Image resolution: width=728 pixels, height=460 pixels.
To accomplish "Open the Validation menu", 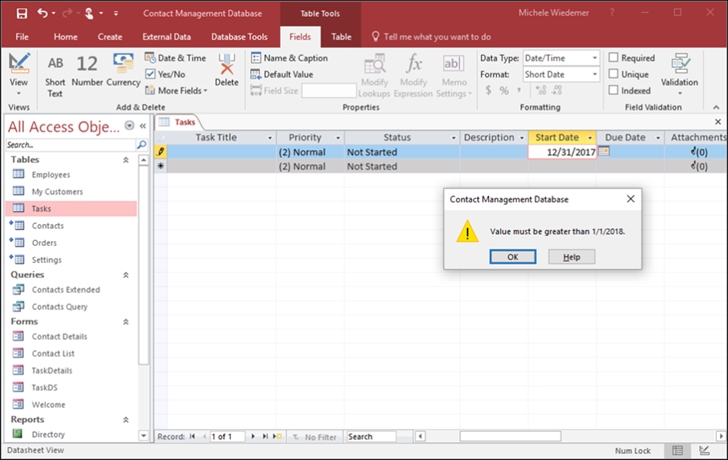I will coord(680,74).
